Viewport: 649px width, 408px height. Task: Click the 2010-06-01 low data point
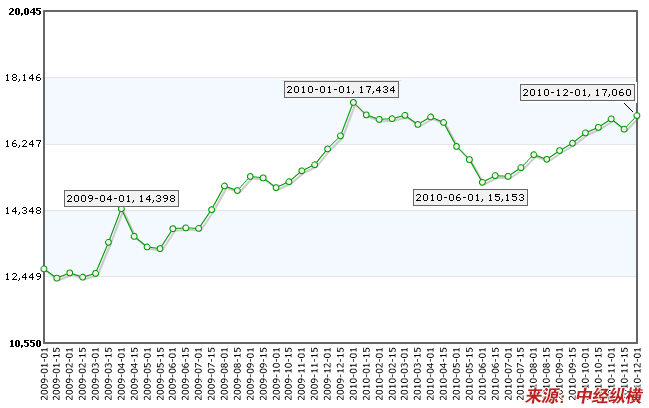click(483, 182)
